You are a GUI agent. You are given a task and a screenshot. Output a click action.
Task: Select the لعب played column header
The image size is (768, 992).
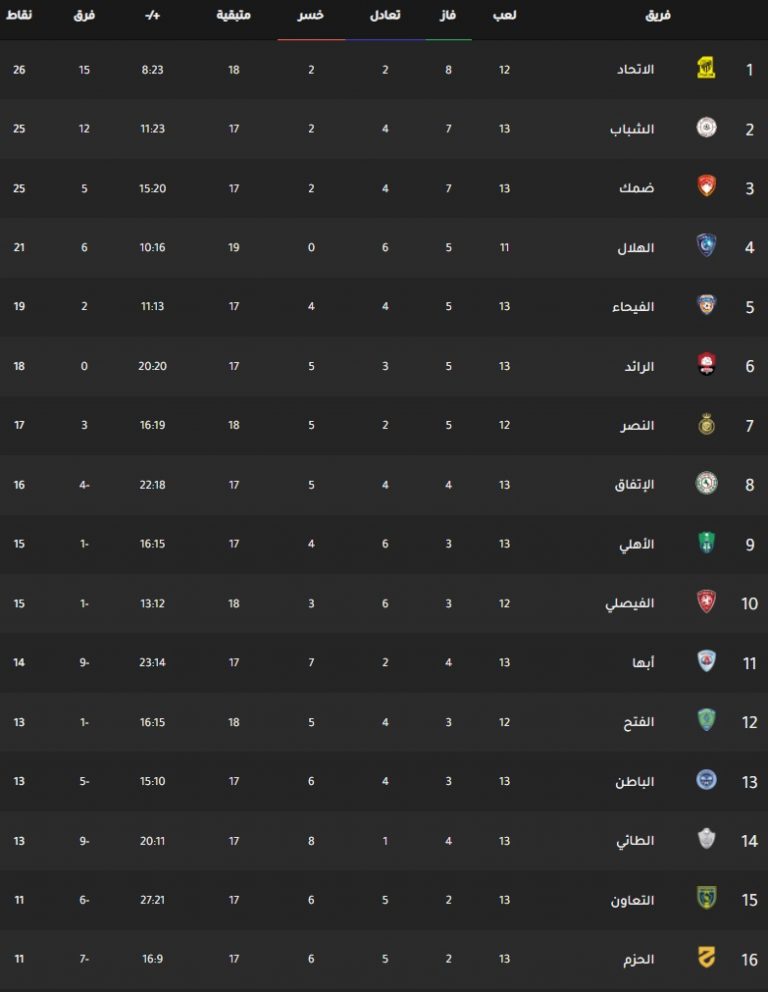click(x=504, y=15)
